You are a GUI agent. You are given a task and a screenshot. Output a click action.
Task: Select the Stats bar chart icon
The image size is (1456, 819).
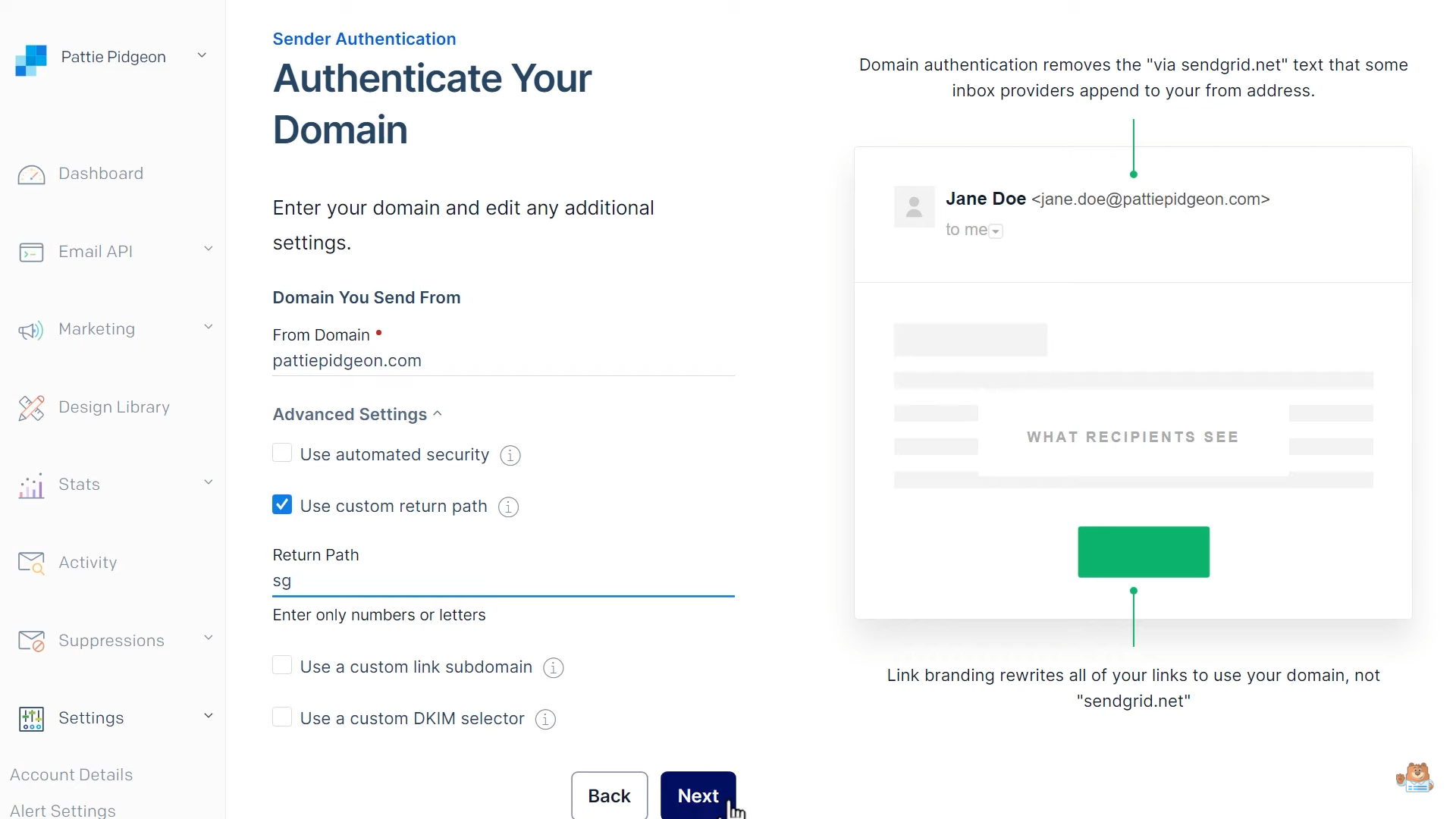31,485
